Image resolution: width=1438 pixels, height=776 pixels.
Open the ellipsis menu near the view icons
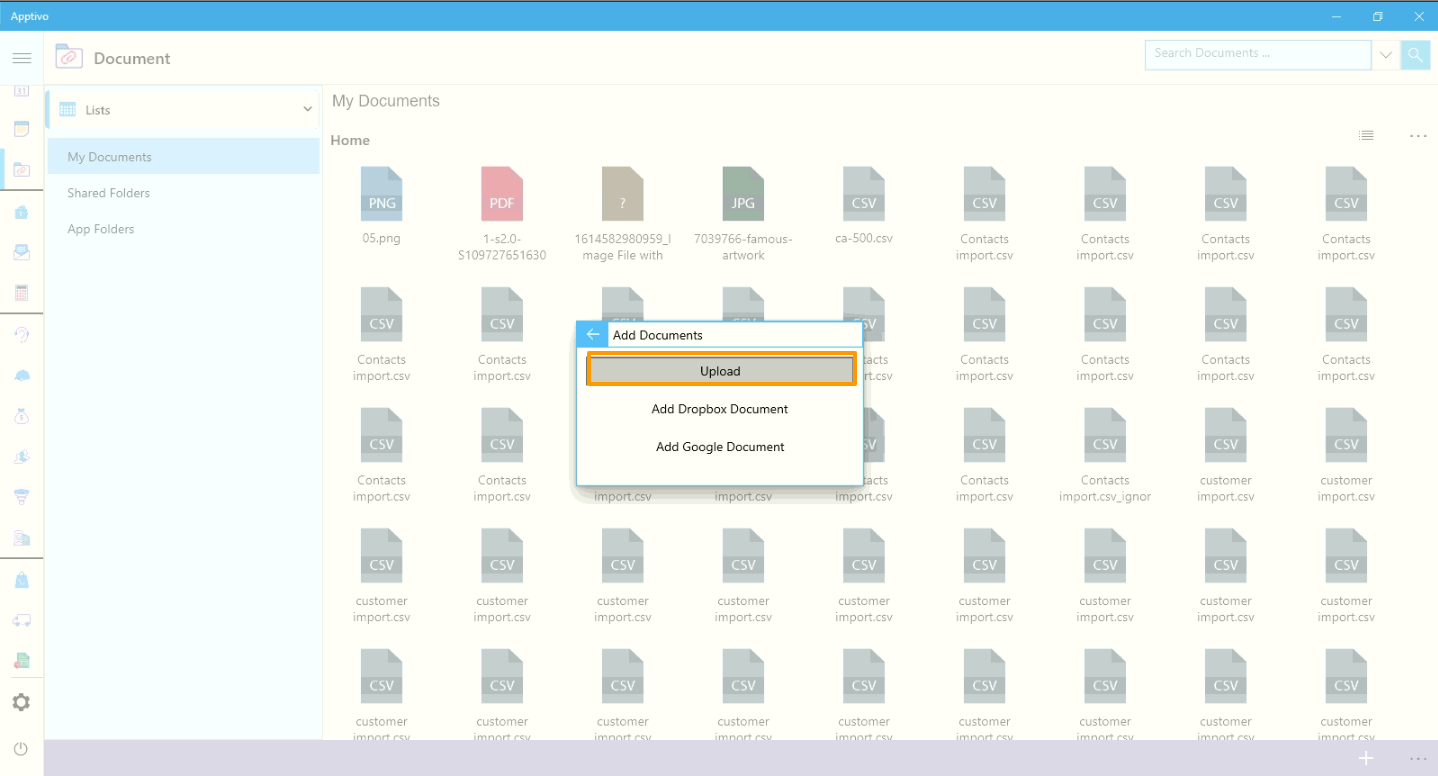click(x=1417, y=135)
